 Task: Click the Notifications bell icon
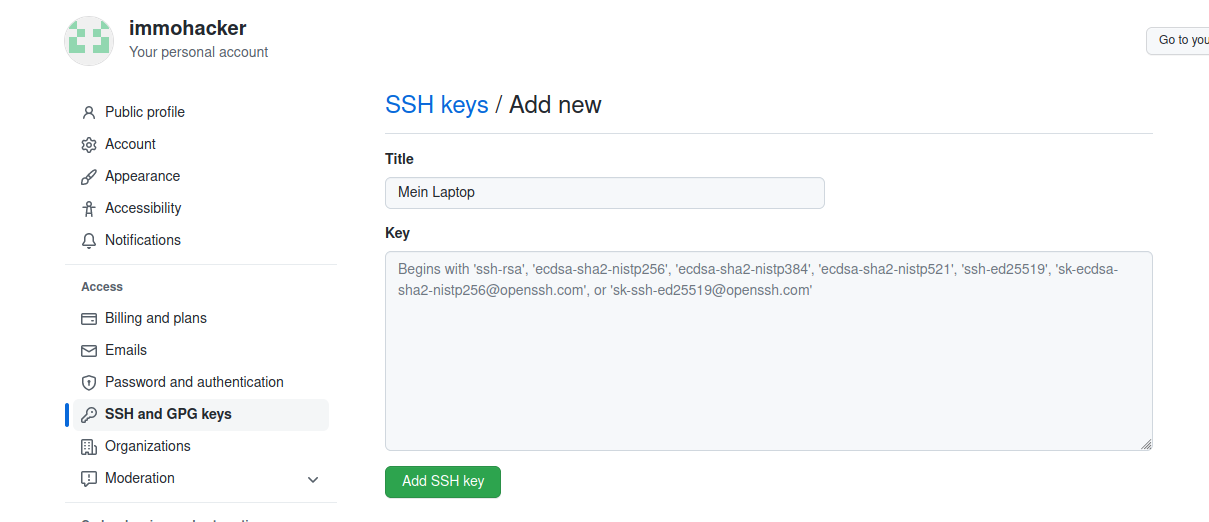88,241
